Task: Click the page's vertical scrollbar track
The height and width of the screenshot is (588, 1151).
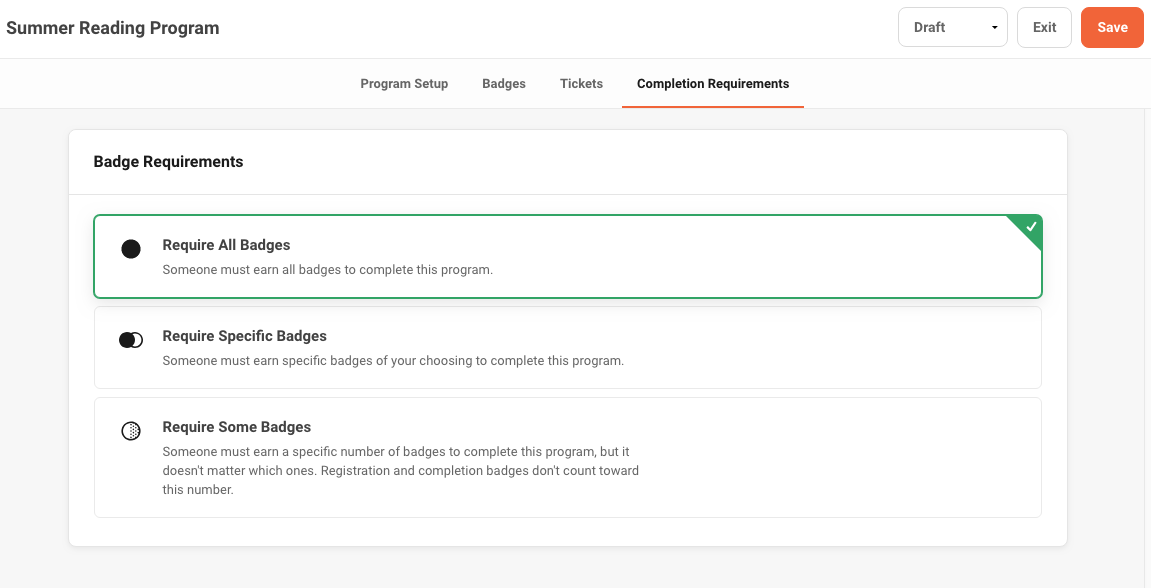Action: pyautogui.click(x=1147, y=348)
